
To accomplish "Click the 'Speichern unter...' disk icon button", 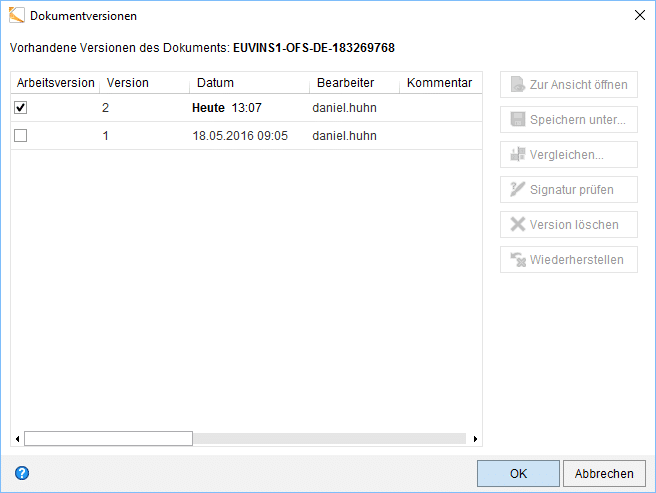I will click(569, 120).
